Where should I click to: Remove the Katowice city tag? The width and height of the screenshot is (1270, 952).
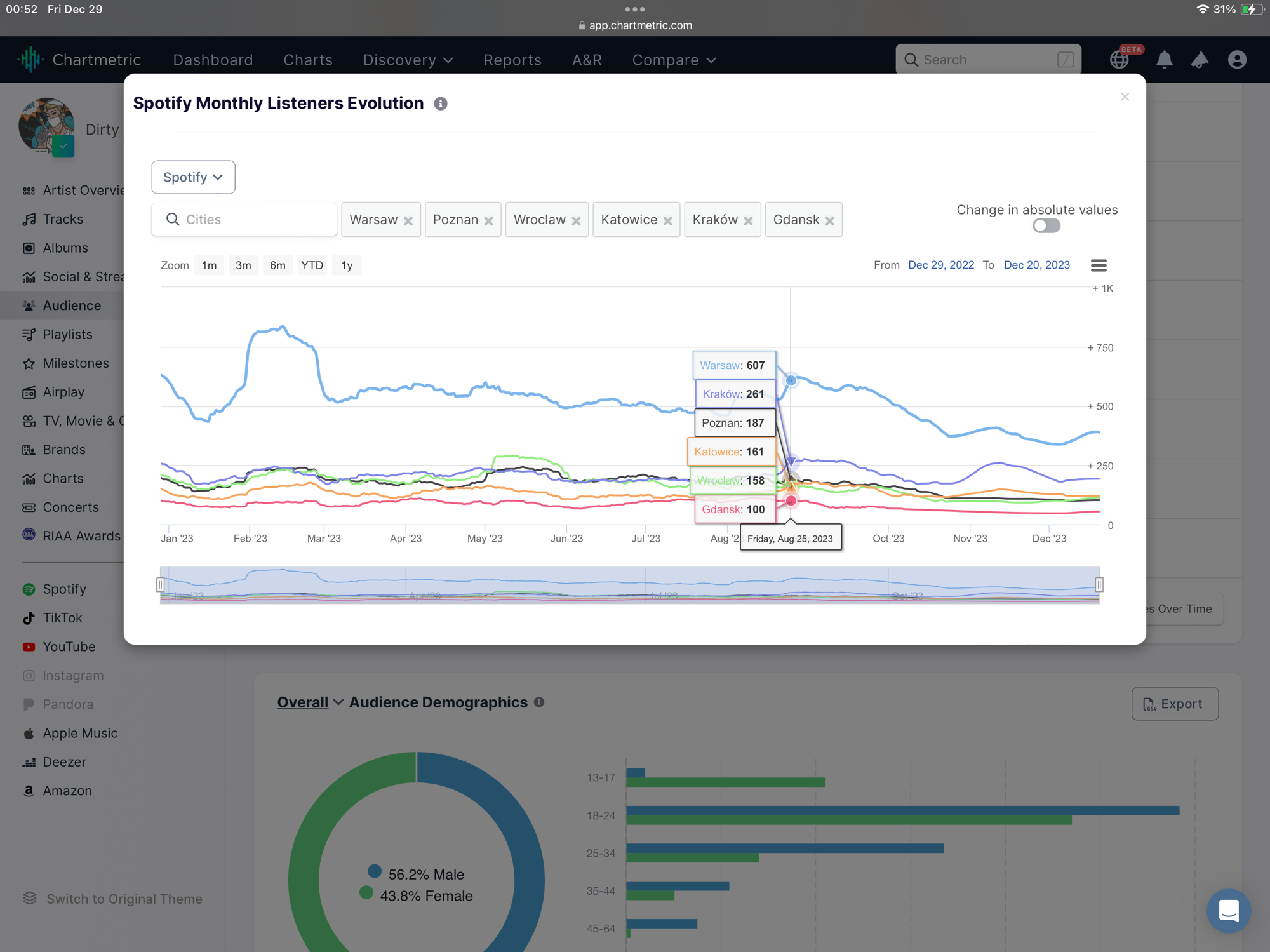[x=667, y=220]
